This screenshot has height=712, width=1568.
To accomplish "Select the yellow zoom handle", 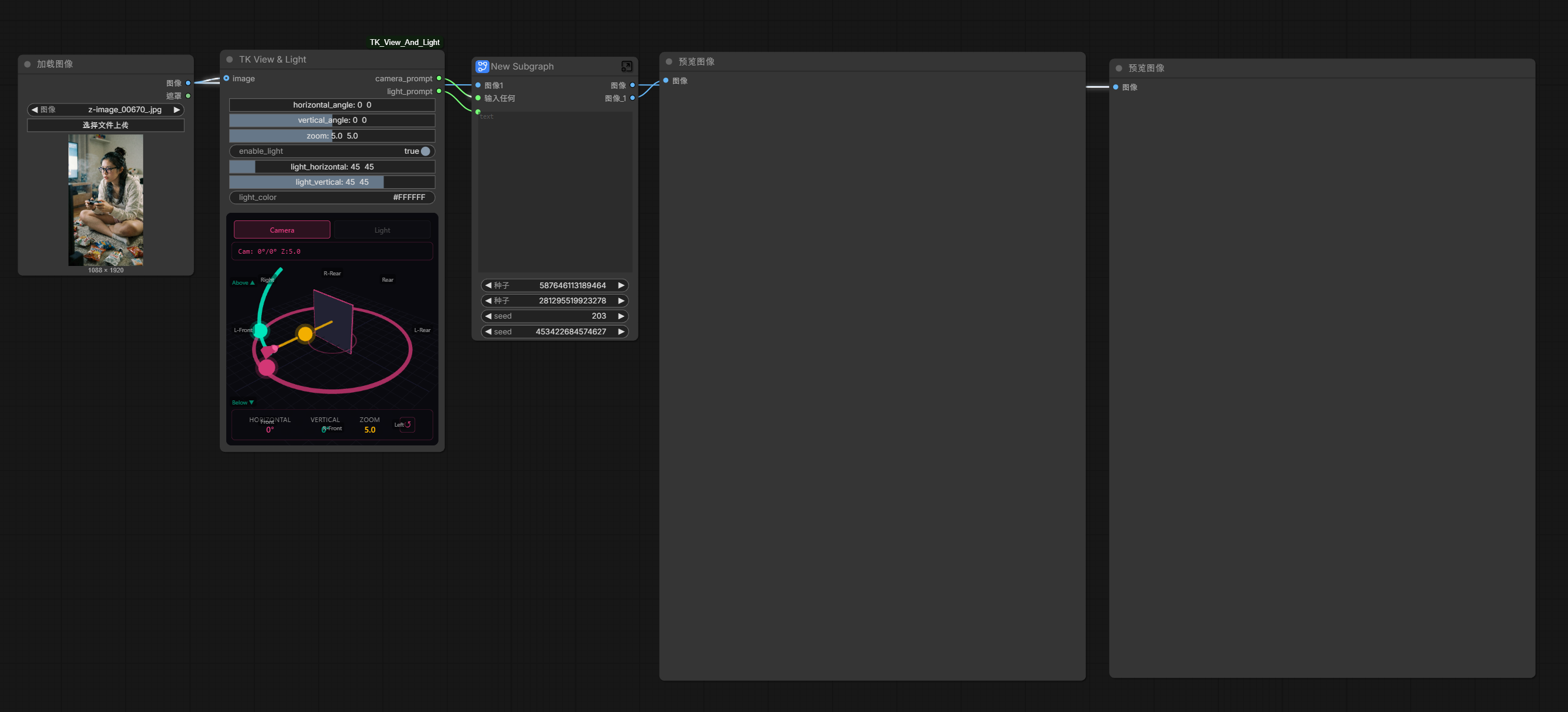I will point(306,333).
